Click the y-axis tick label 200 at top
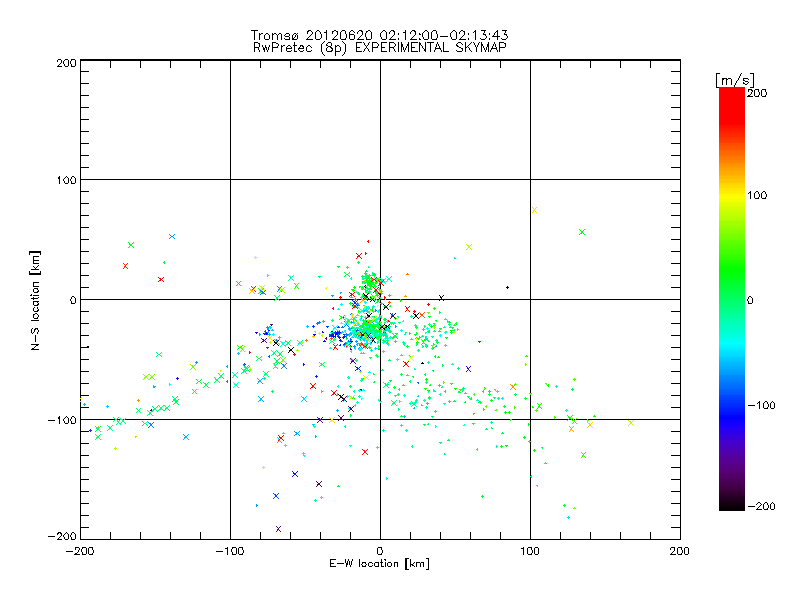Screen dimensions: 800x600 coord(66,62)
